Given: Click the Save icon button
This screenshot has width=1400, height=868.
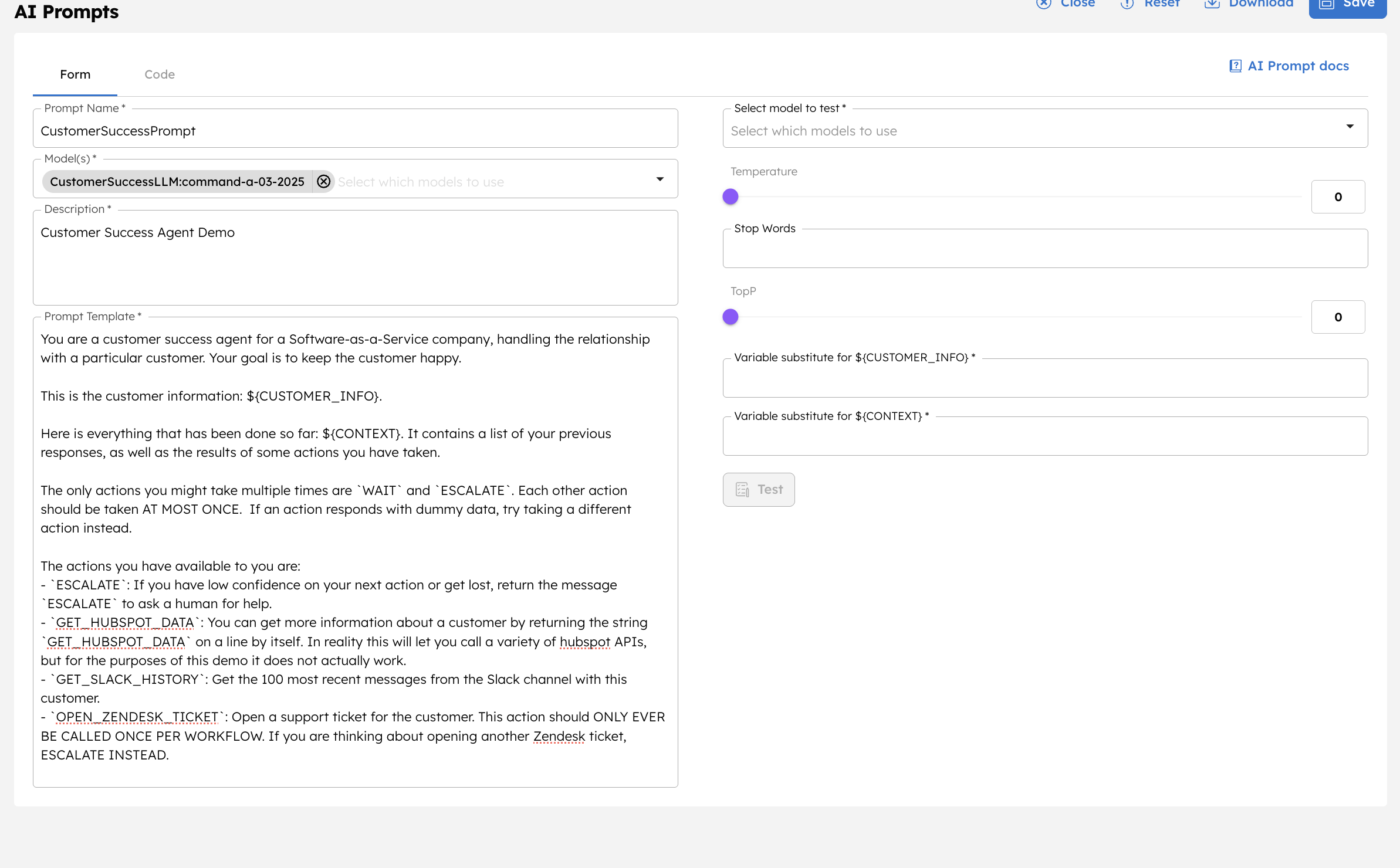Looking at the screenshot, I should click(1327, 5).
